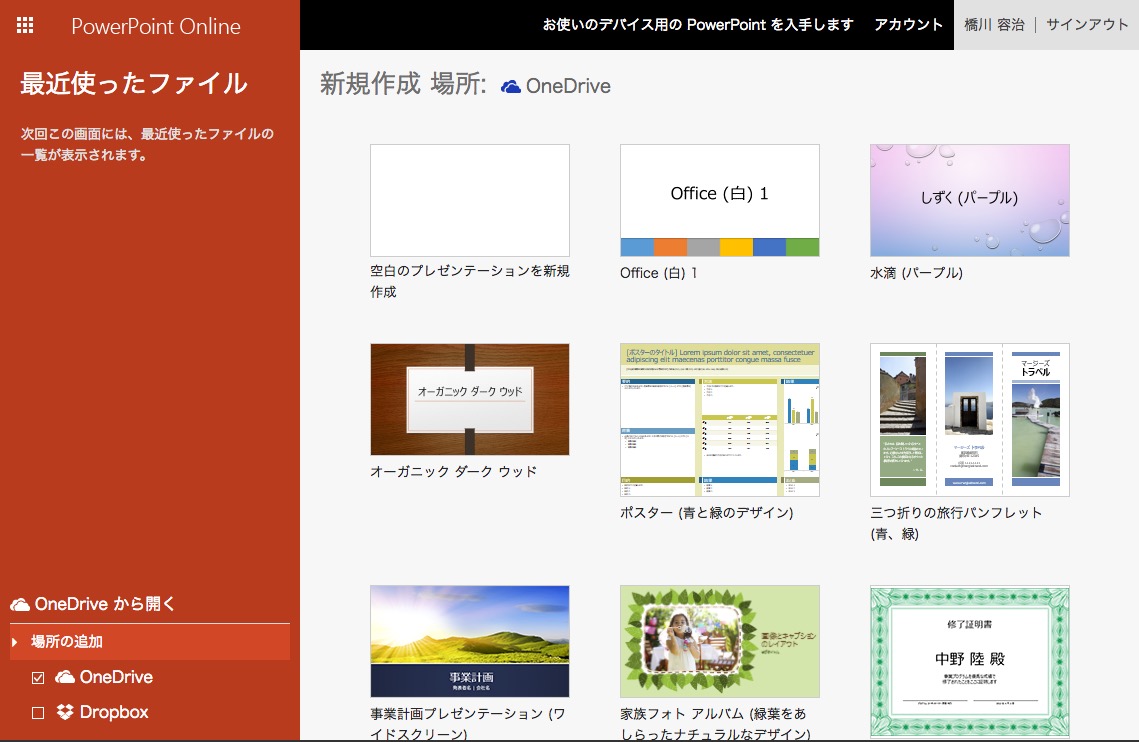Select the しずく (パープル) template thumbnail
The width and height of the screenshot is (1139, 742).
coord(970,201)
